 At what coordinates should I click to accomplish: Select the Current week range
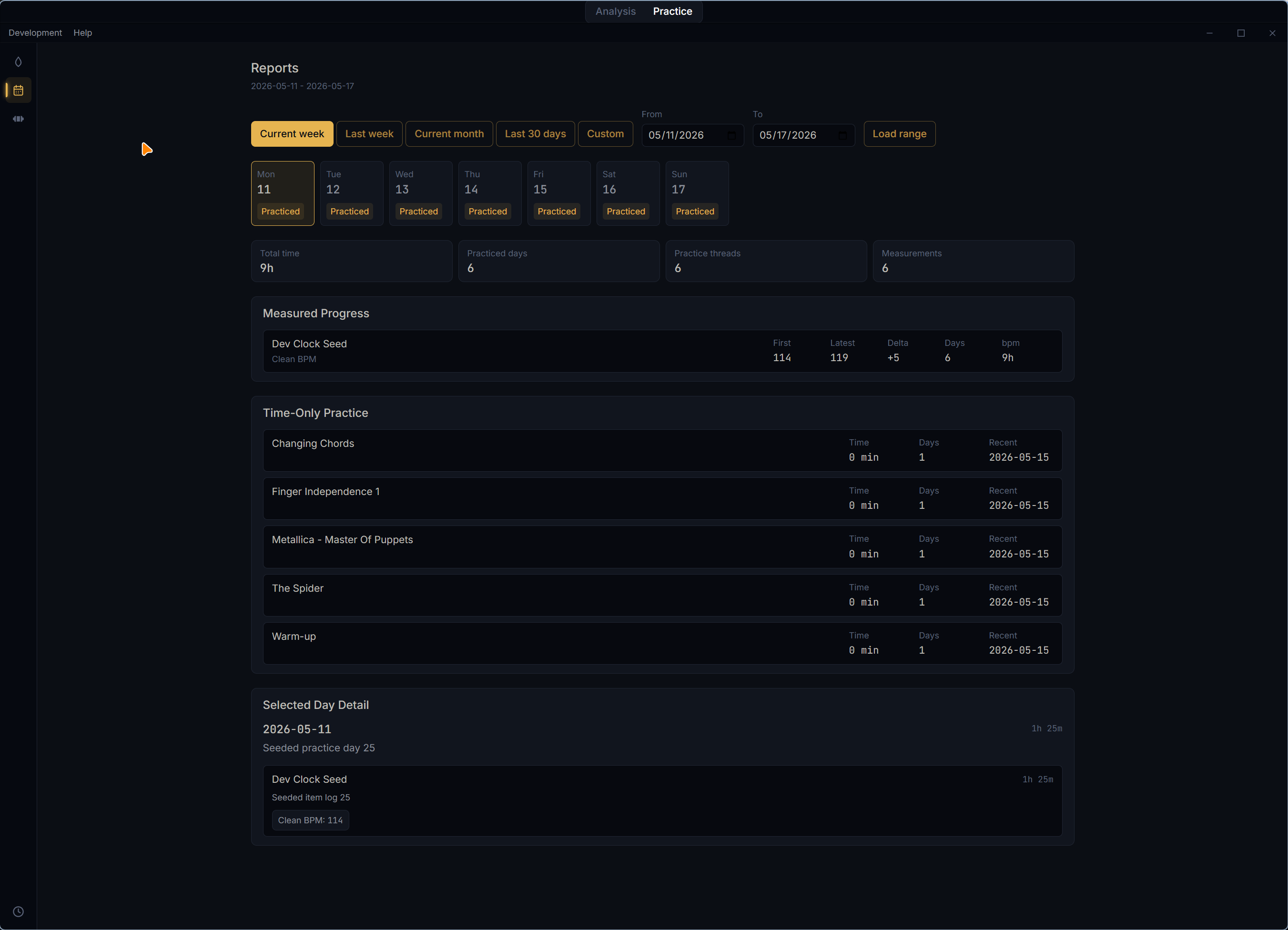pyautogui.click(x=292, y=134)
